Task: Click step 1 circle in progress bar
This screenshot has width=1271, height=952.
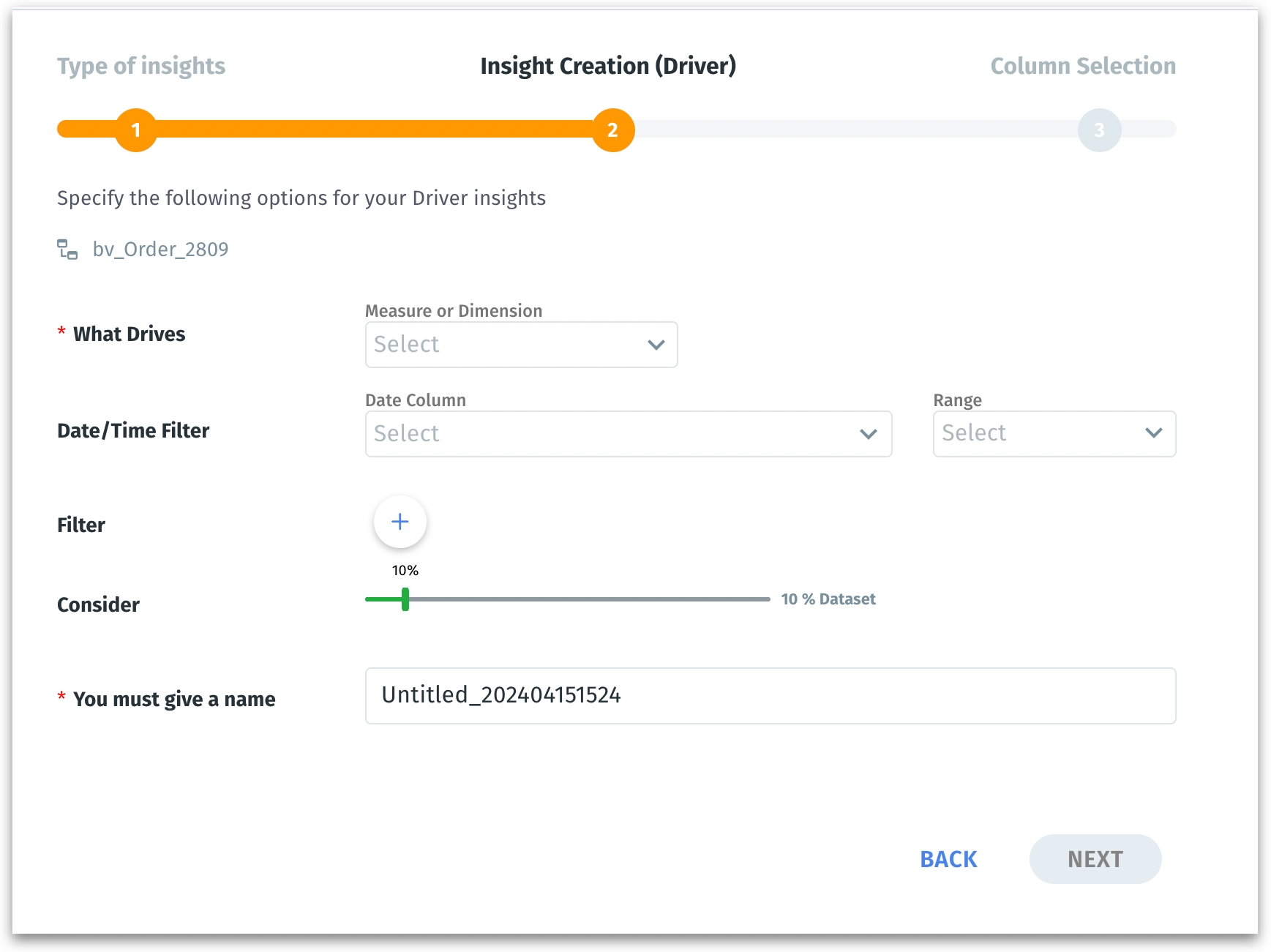Action: point(136,130)
